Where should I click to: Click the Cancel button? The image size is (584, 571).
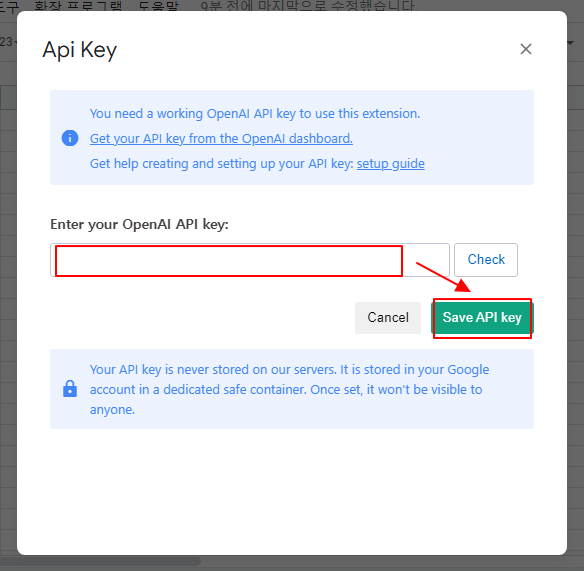click(388, 317)
